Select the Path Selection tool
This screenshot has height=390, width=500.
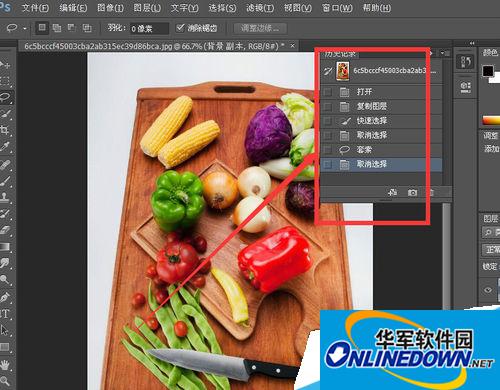5,330
